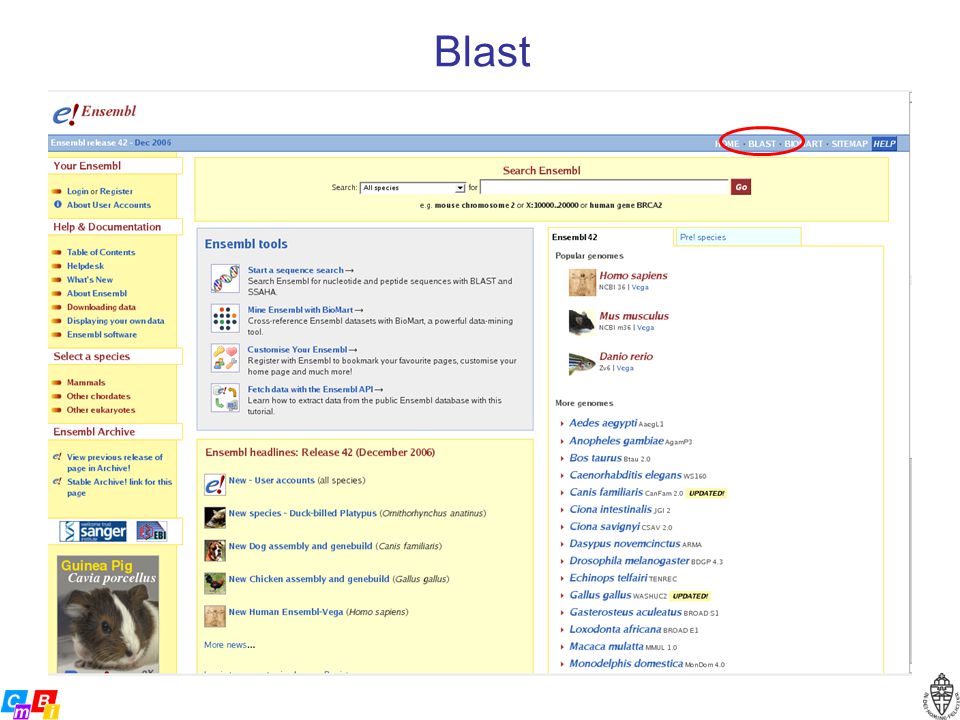Image resolution: width=960 pixels, height=720 pixels.
Task: Open Anopheles gambiae genome
Action: 617,441
